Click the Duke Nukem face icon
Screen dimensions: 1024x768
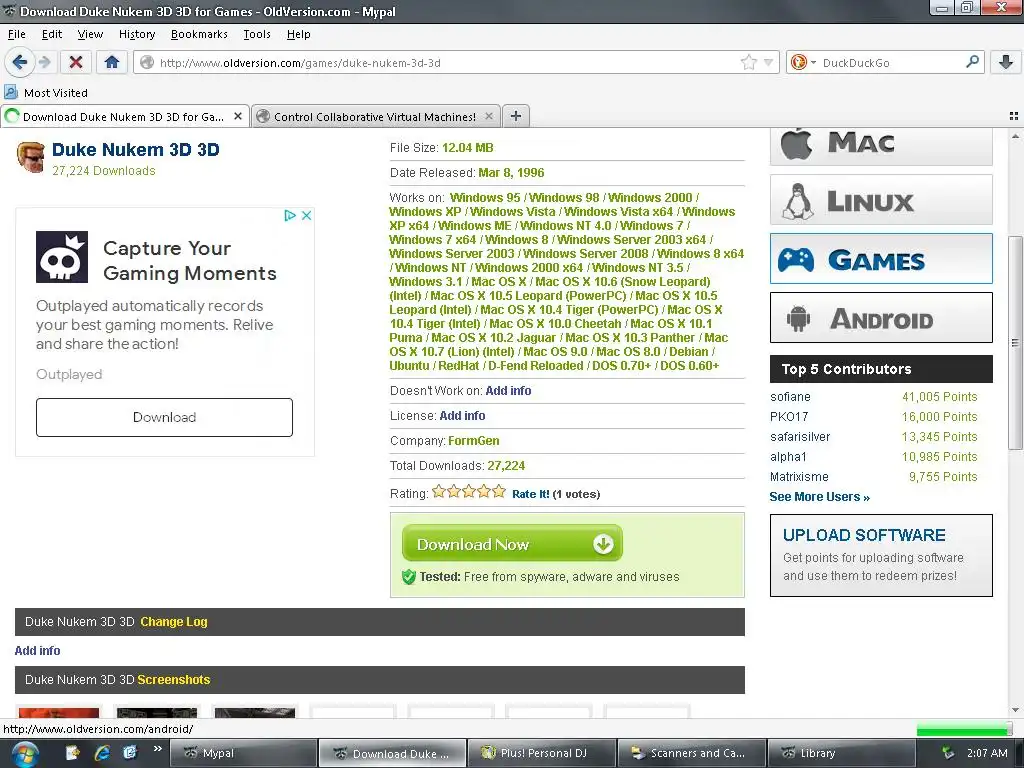pos(31,157)
